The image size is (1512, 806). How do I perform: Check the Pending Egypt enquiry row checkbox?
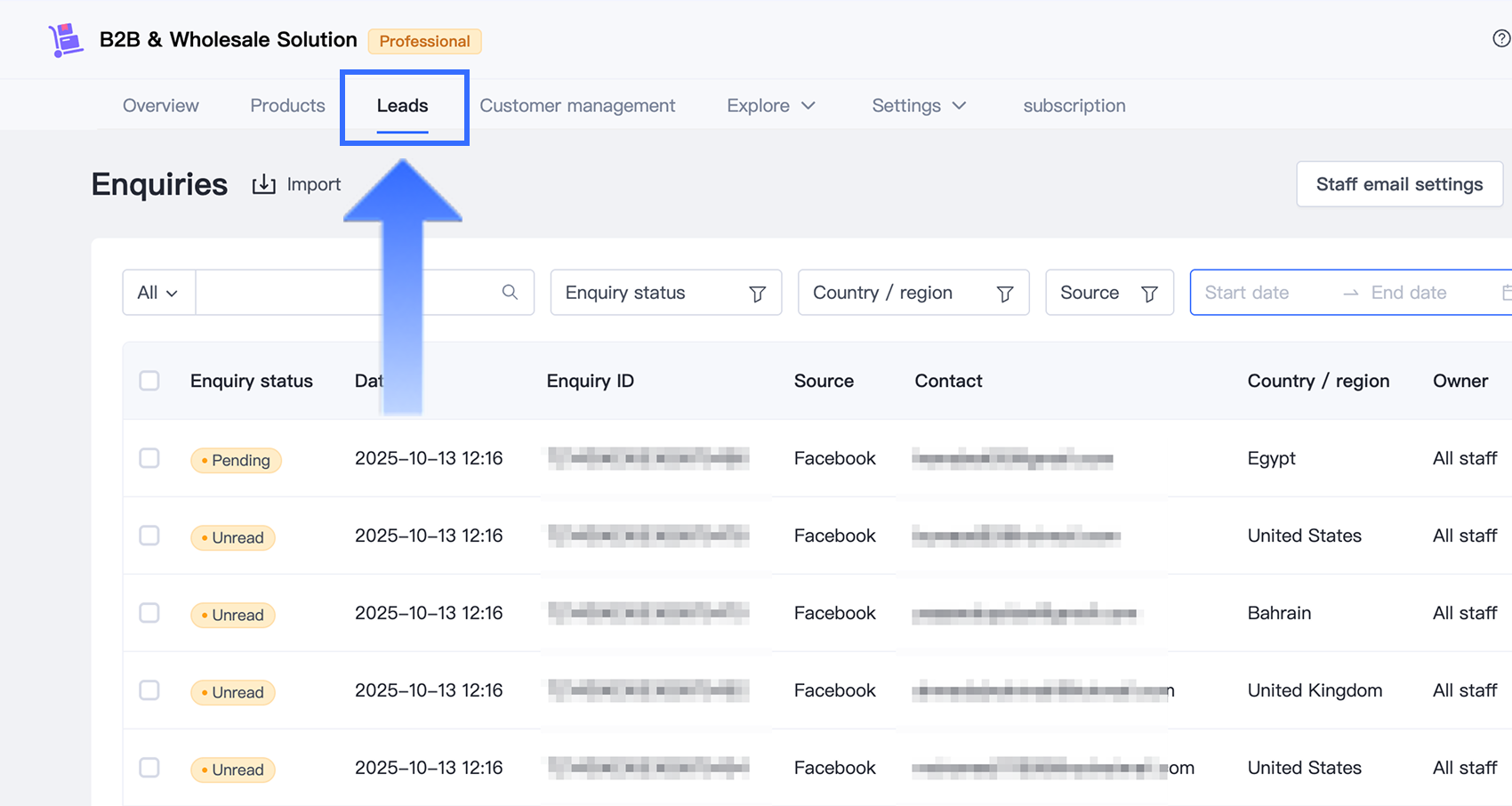coord(149,458)
